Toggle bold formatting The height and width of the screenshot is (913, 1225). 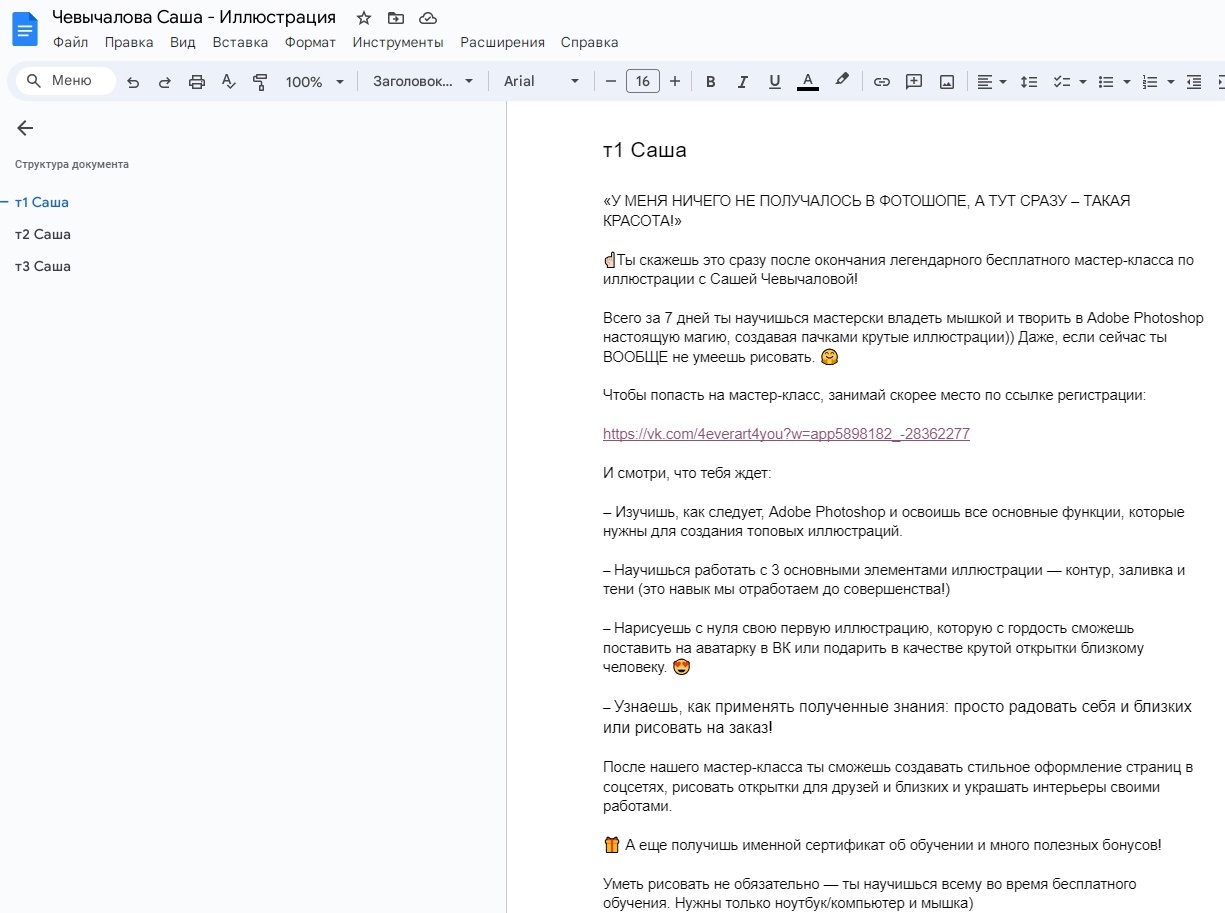click(711, 82)
